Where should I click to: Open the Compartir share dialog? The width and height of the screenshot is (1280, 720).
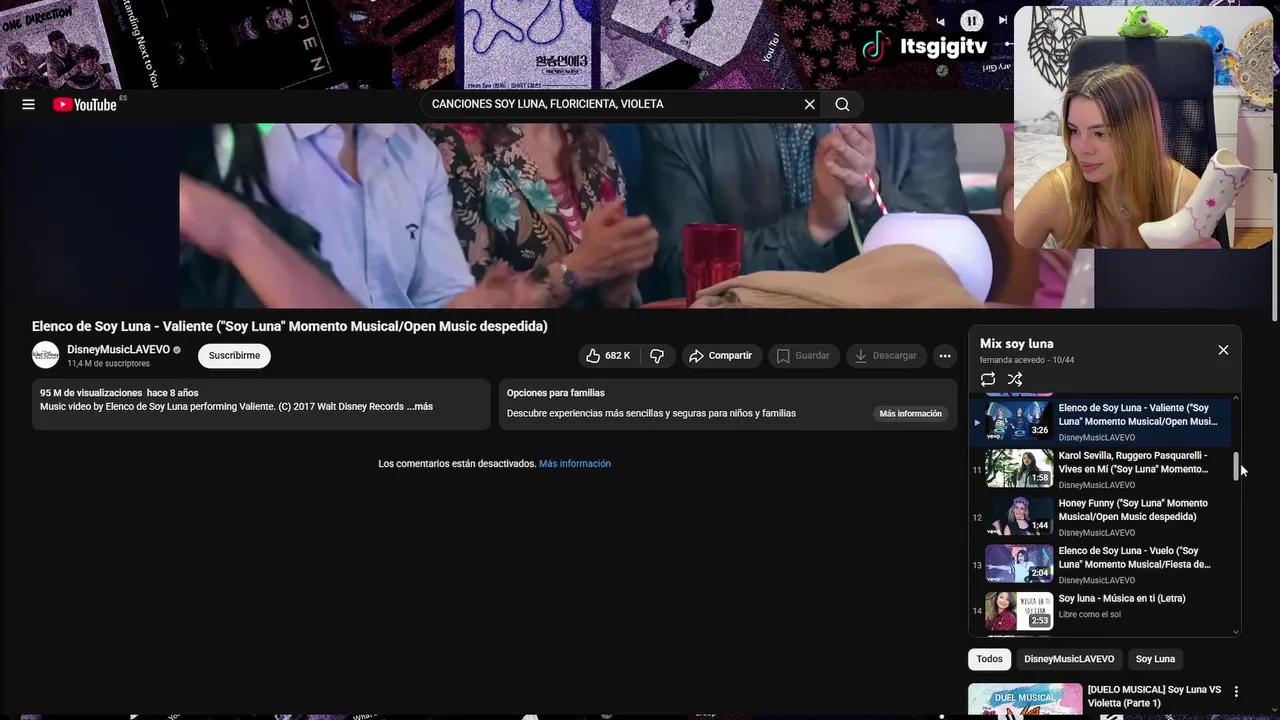tap(722, 356)
